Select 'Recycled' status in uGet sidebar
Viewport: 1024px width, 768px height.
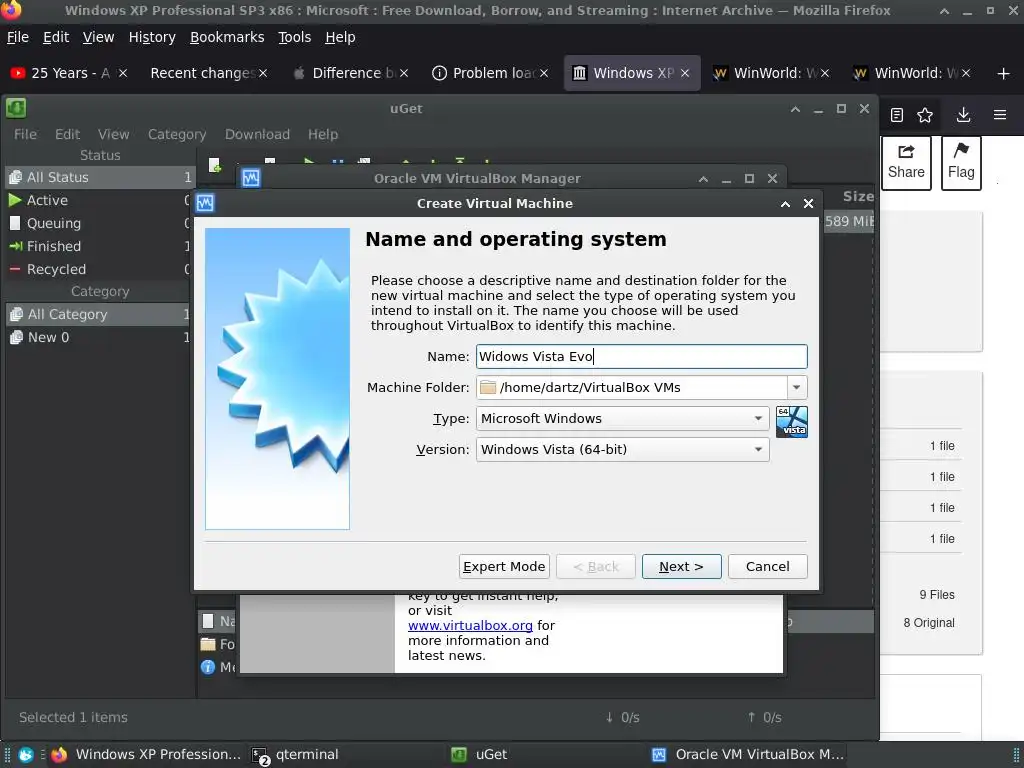coord(100,269)
